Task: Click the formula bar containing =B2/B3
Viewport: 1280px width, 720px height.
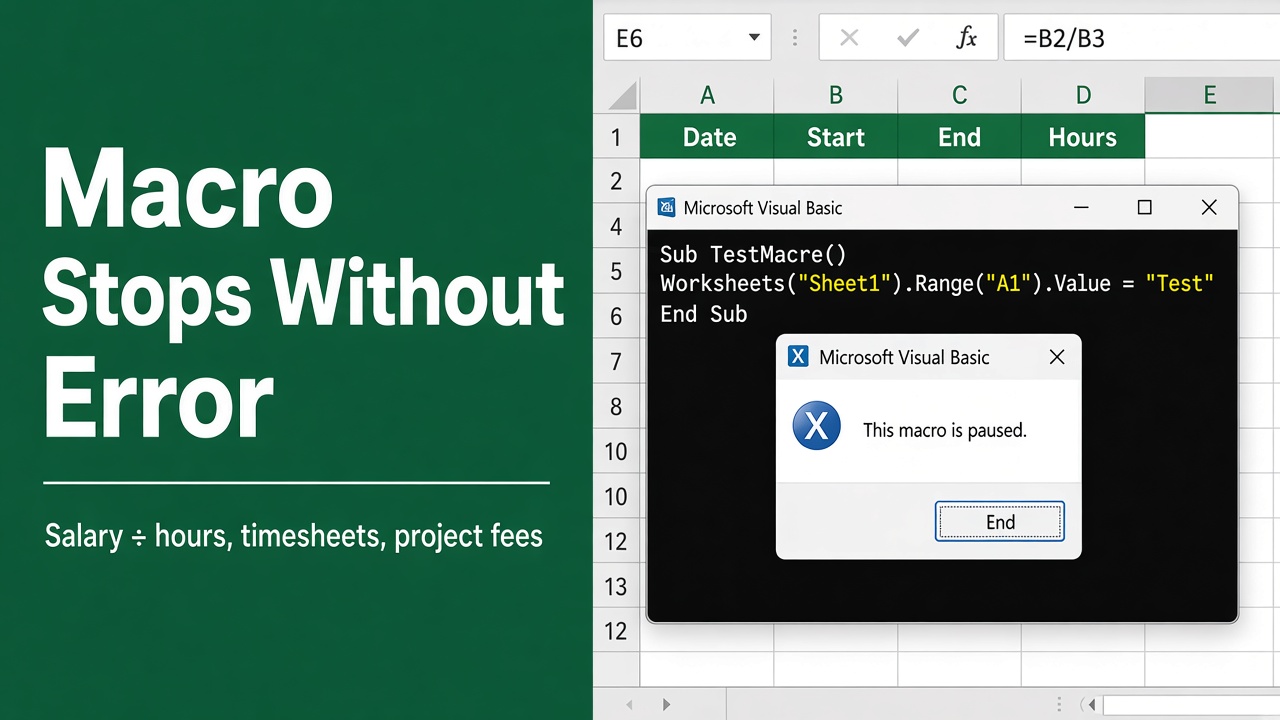Action: pos(1142,38)
